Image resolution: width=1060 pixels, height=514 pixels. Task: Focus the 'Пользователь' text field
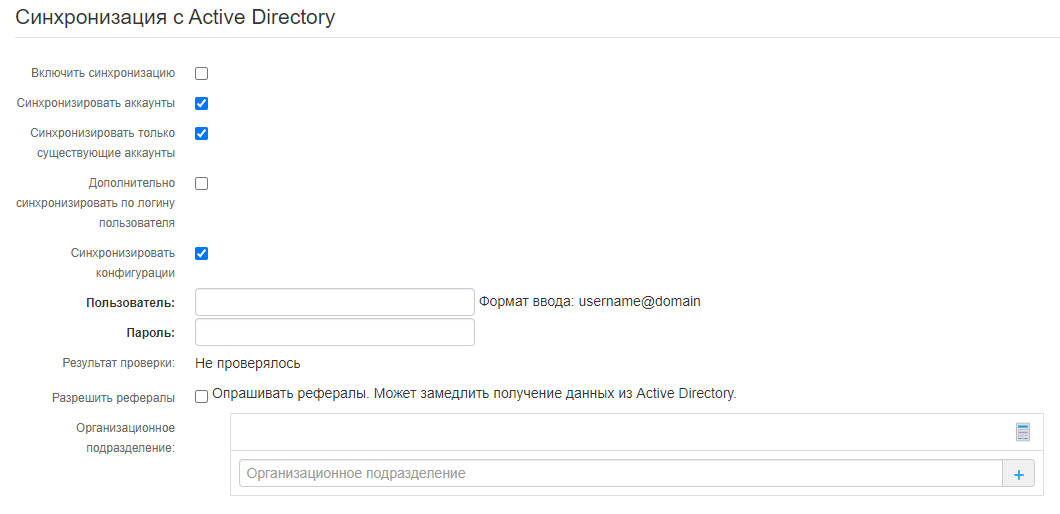click(x=334, y=302)
